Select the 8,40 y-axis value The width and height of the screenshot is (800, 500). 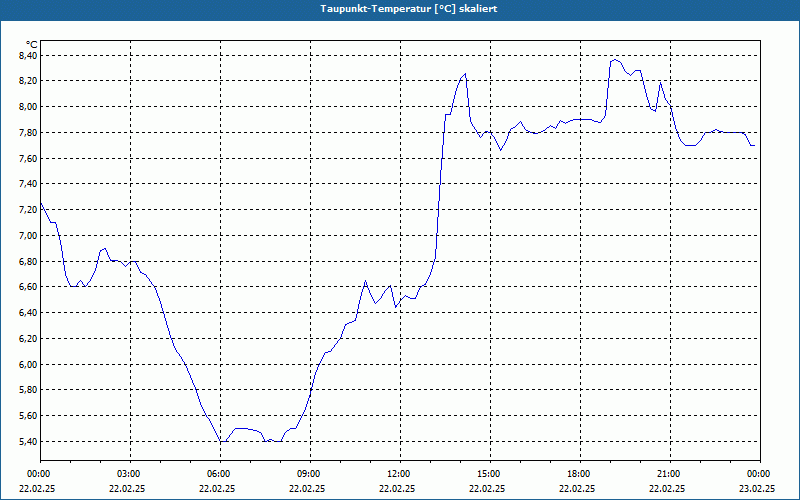pyautogui.click(x=28, y=56)
